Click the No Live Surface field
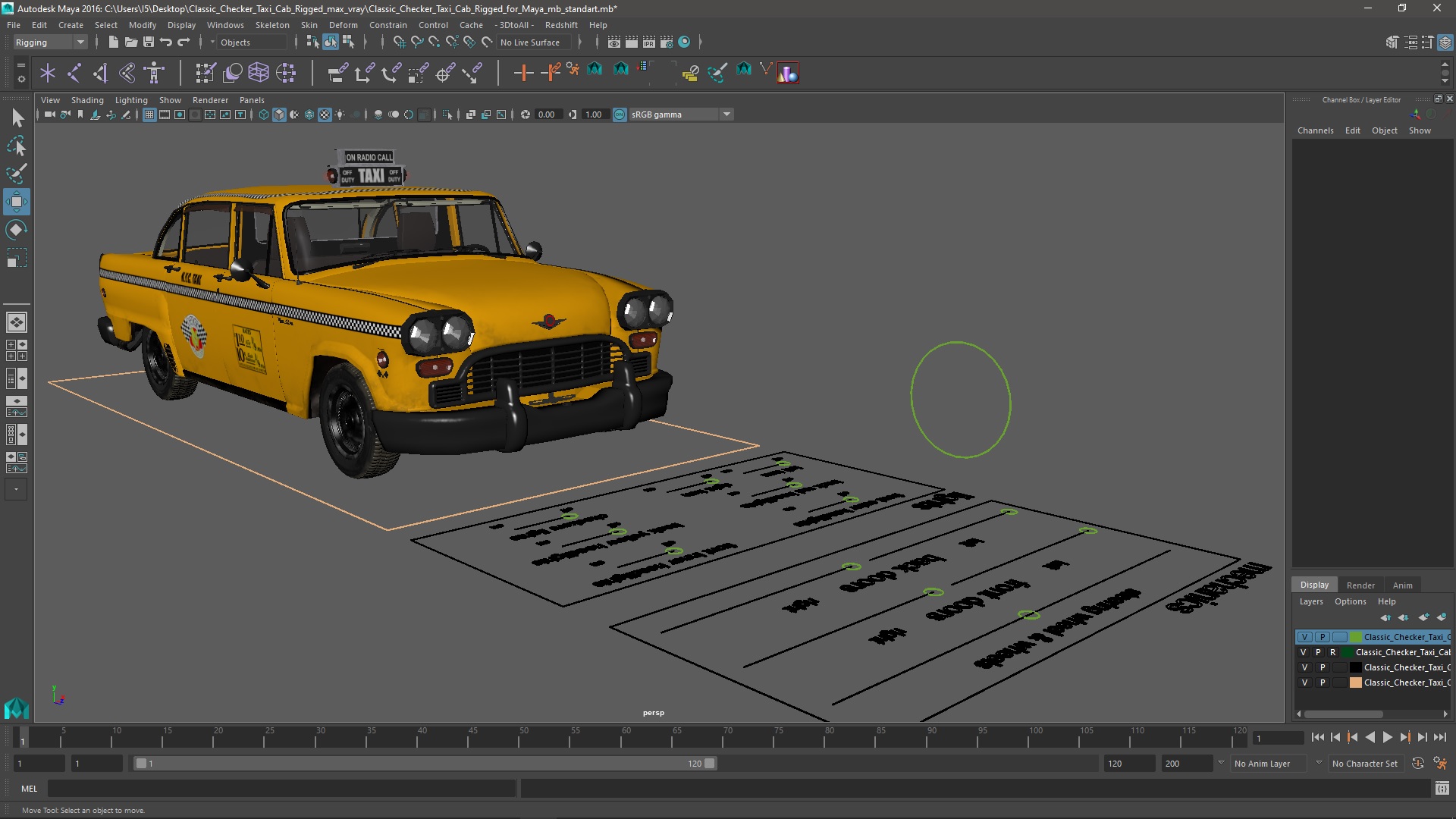The height and width of the screenshot is (819, 1456). pyautogui.click(x=534, y=42)
